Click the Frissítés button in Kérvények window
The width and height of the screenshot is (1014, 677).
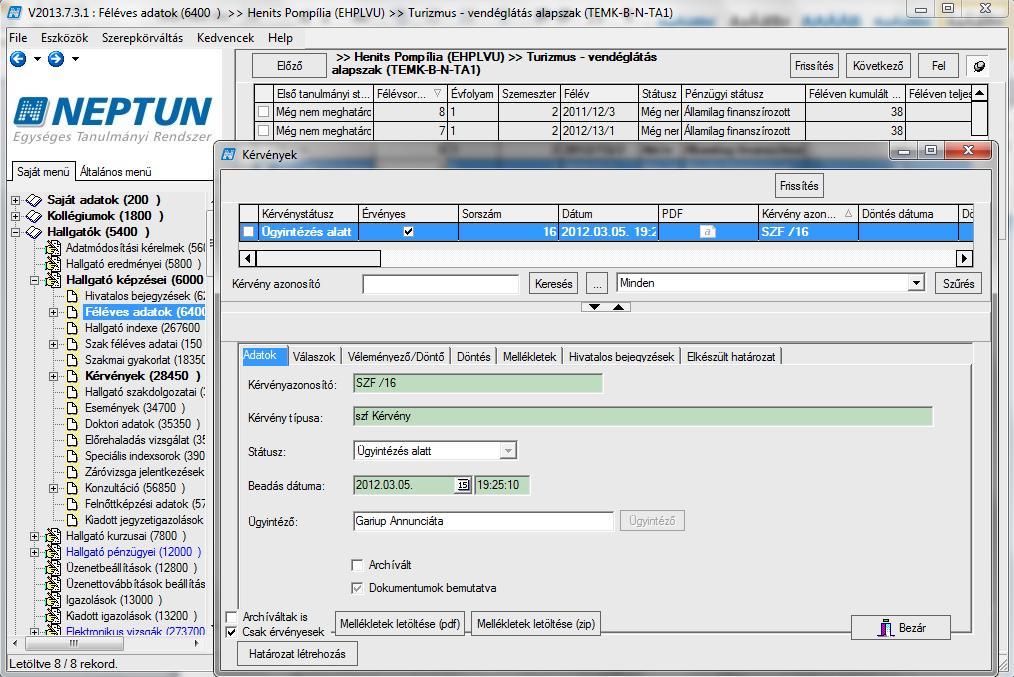coord(799,186)
